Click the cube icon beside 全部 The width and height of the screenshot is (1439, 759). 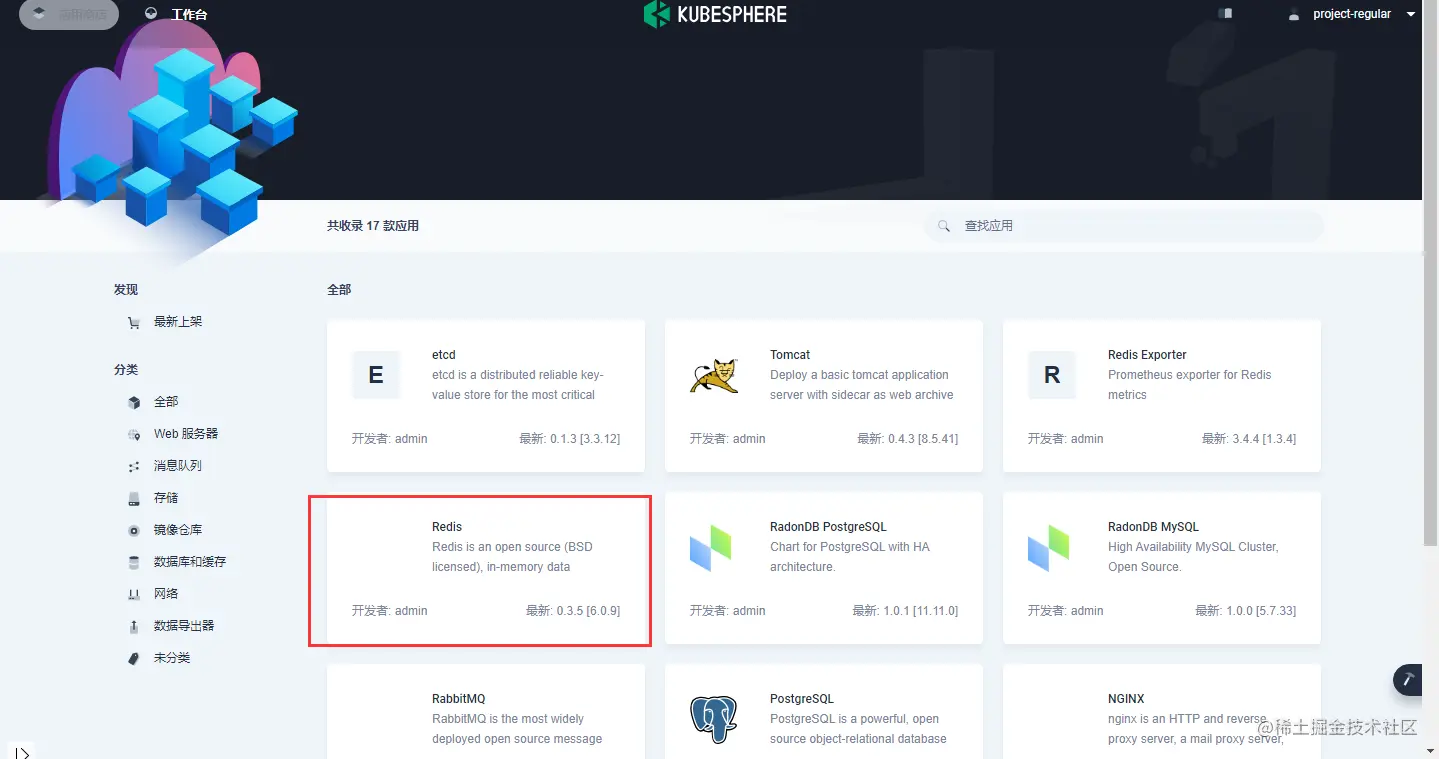click(134, 402)
